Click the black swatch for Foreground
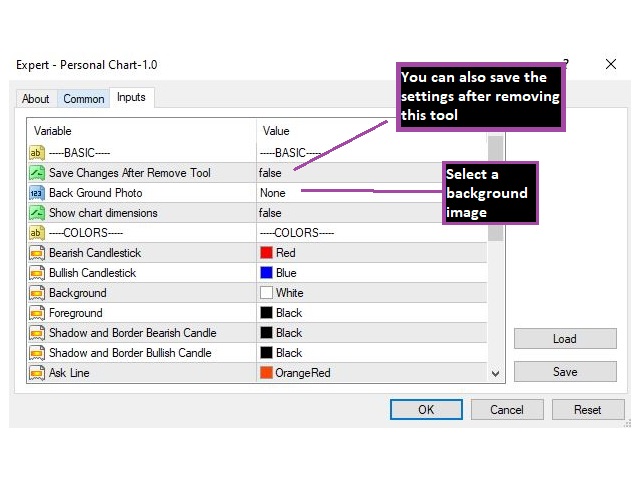Image resolution: width=640 pixels, height=480 pixels. pos(267,313)
